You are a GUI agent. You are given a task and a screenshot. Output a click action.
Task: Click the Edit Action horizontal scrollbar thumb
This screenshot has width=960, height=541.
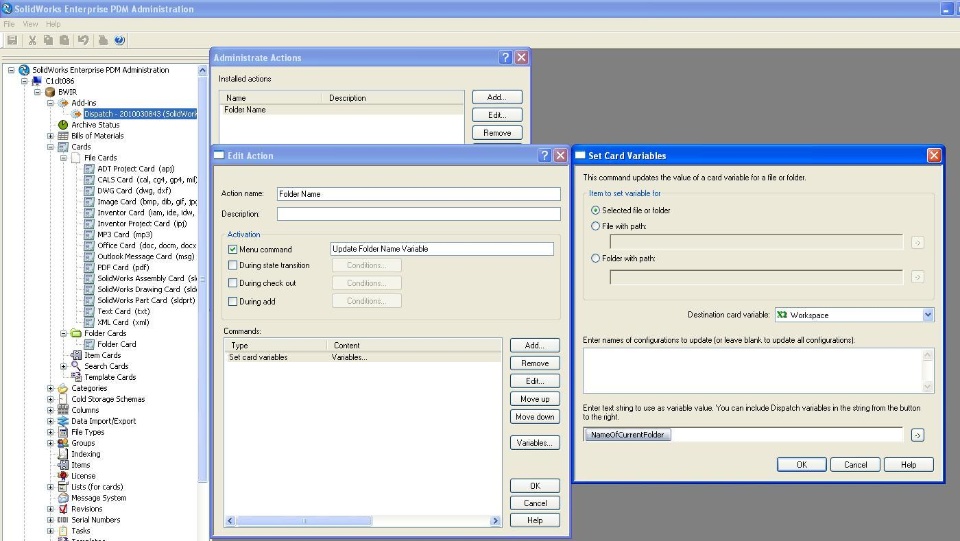coord(304,521)
